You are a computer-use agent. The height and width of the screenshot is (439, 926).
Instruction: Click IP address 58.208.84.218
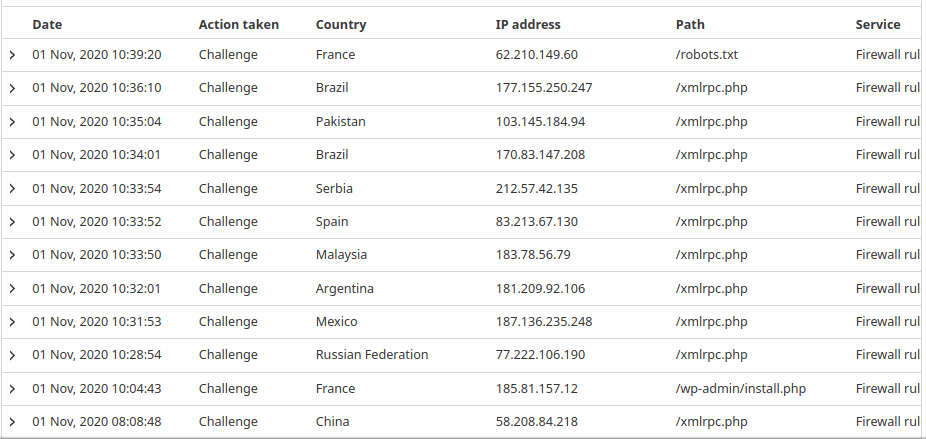[536, 422]
